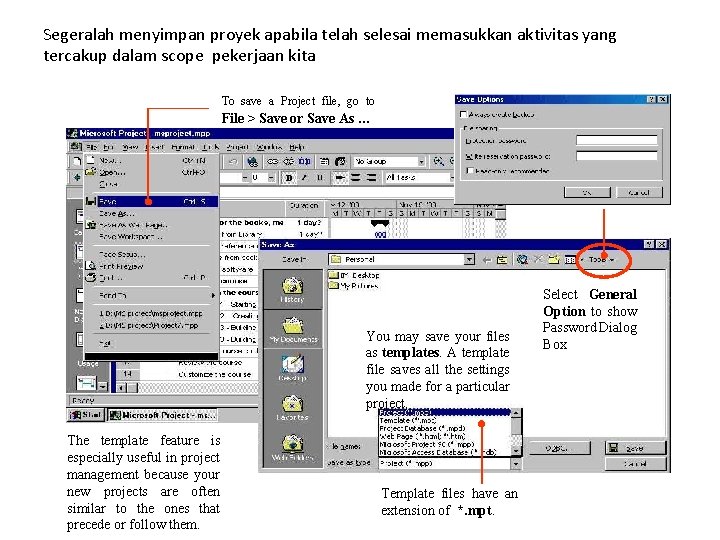
Task: Click the Write reservation password field
Action: [617, 156]
